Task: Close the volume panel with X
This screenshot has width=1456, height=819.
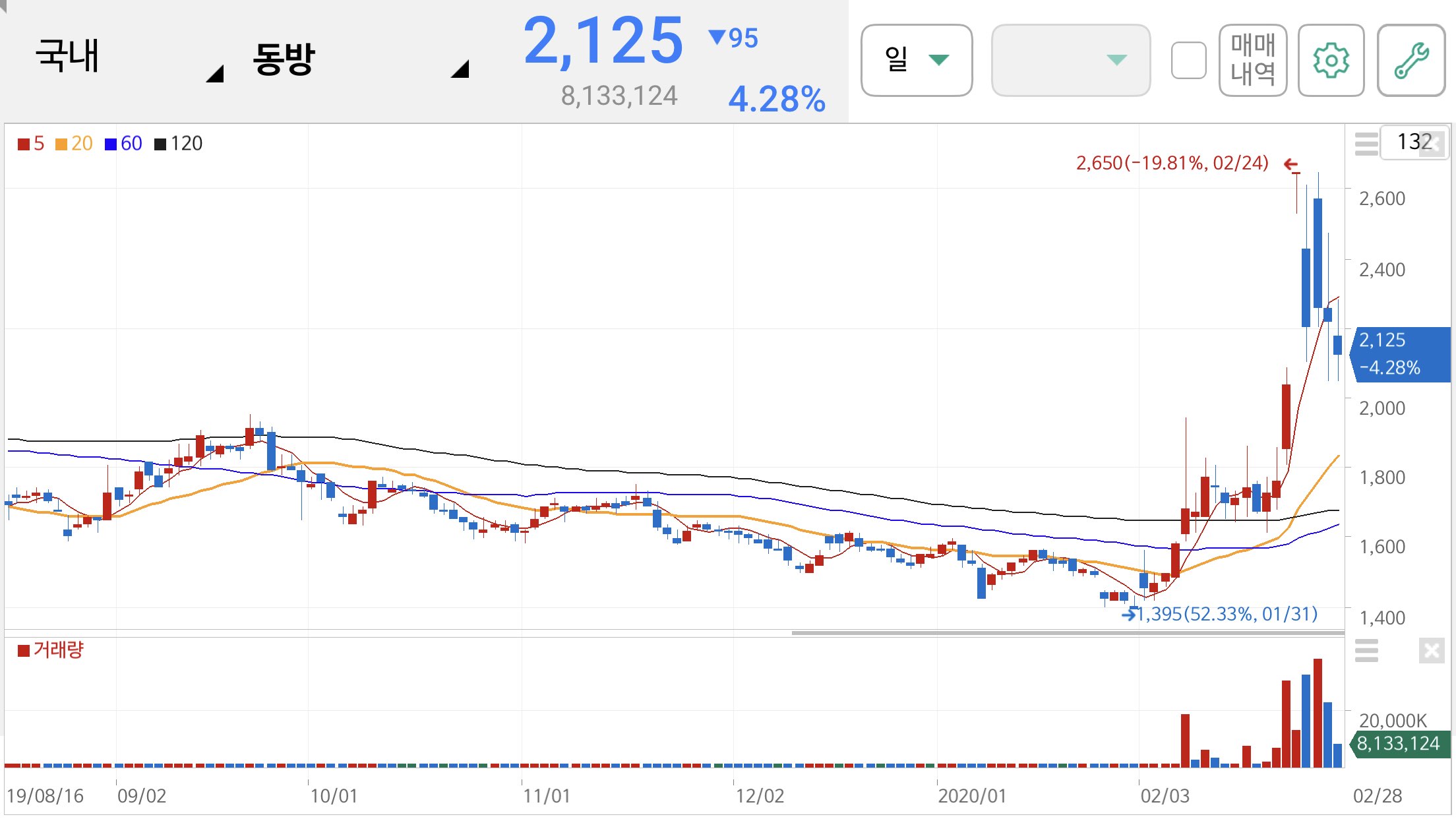Action: click(1432, 651)
